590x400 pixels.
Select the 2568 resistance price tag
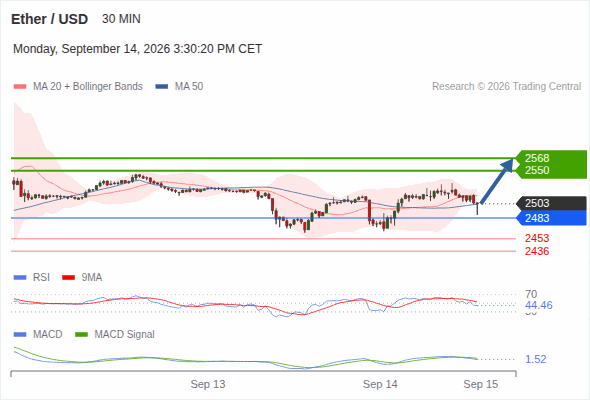(537, 158)
